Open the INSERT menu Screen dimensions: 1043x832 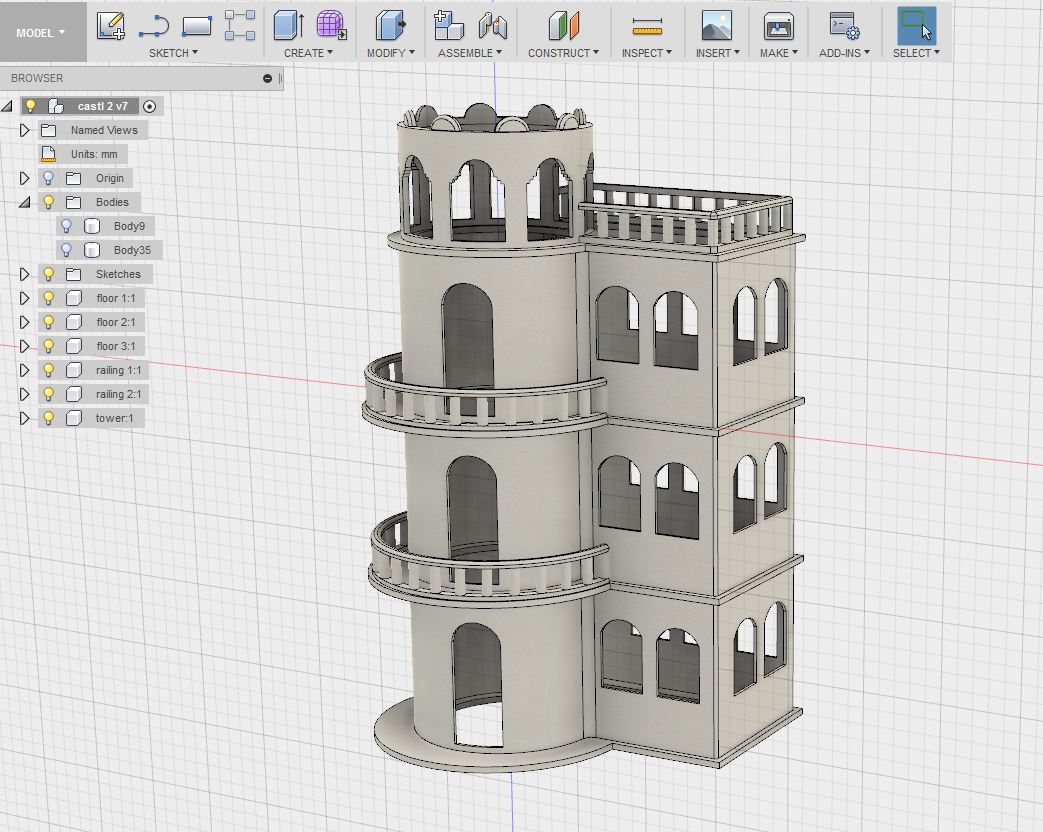(718, 53)
